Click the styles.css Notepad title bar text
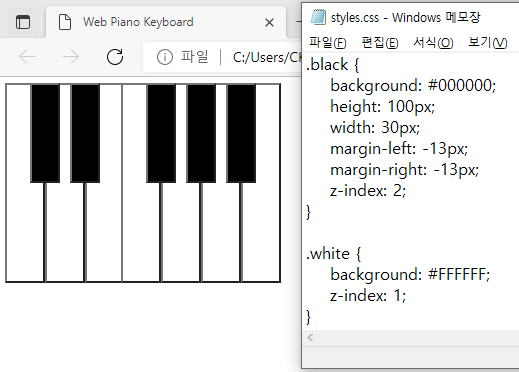 [405, 17]
